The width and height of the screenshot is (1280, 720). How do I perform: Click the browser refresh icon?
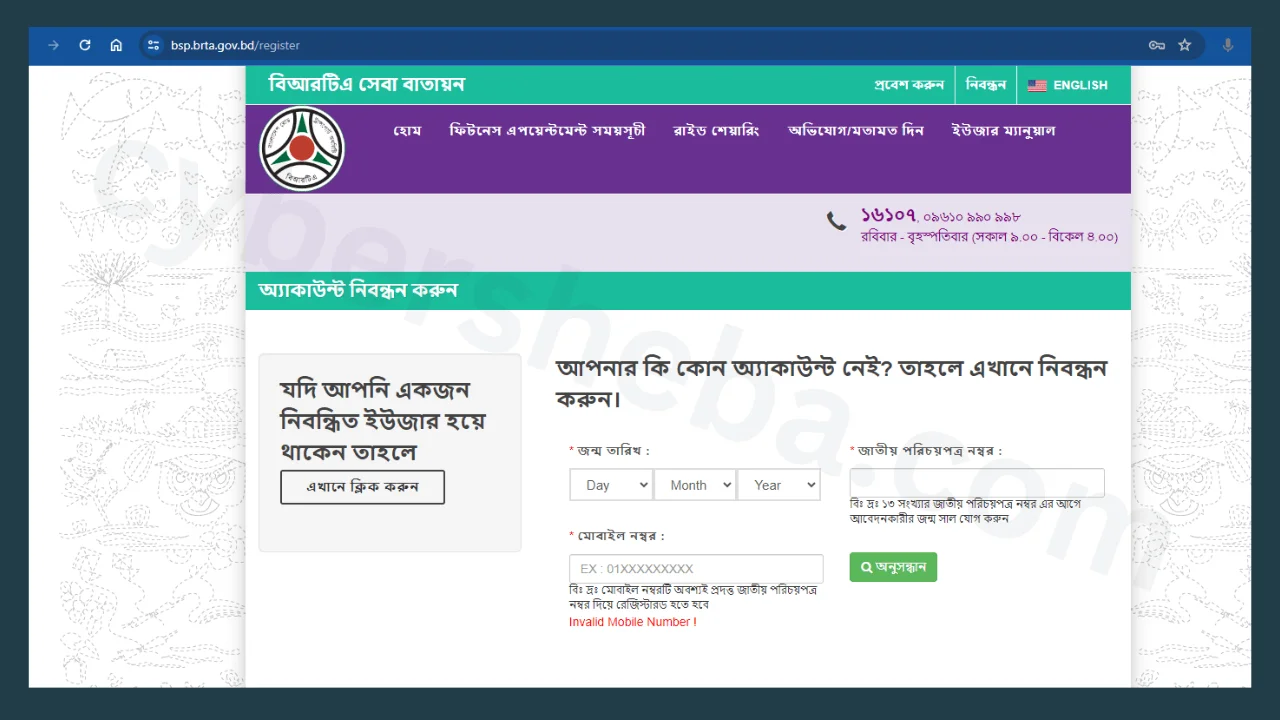point(84,45)
